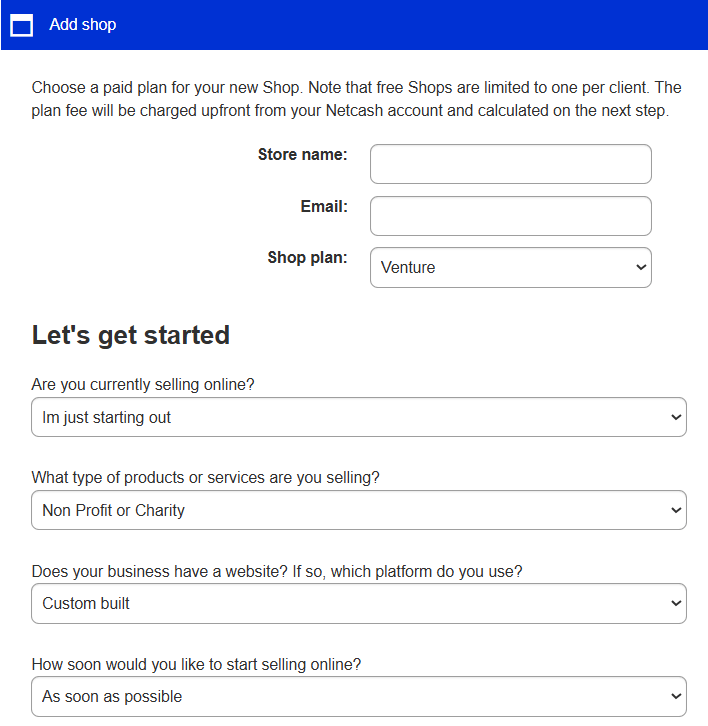Click the Email label

[324, 207]
